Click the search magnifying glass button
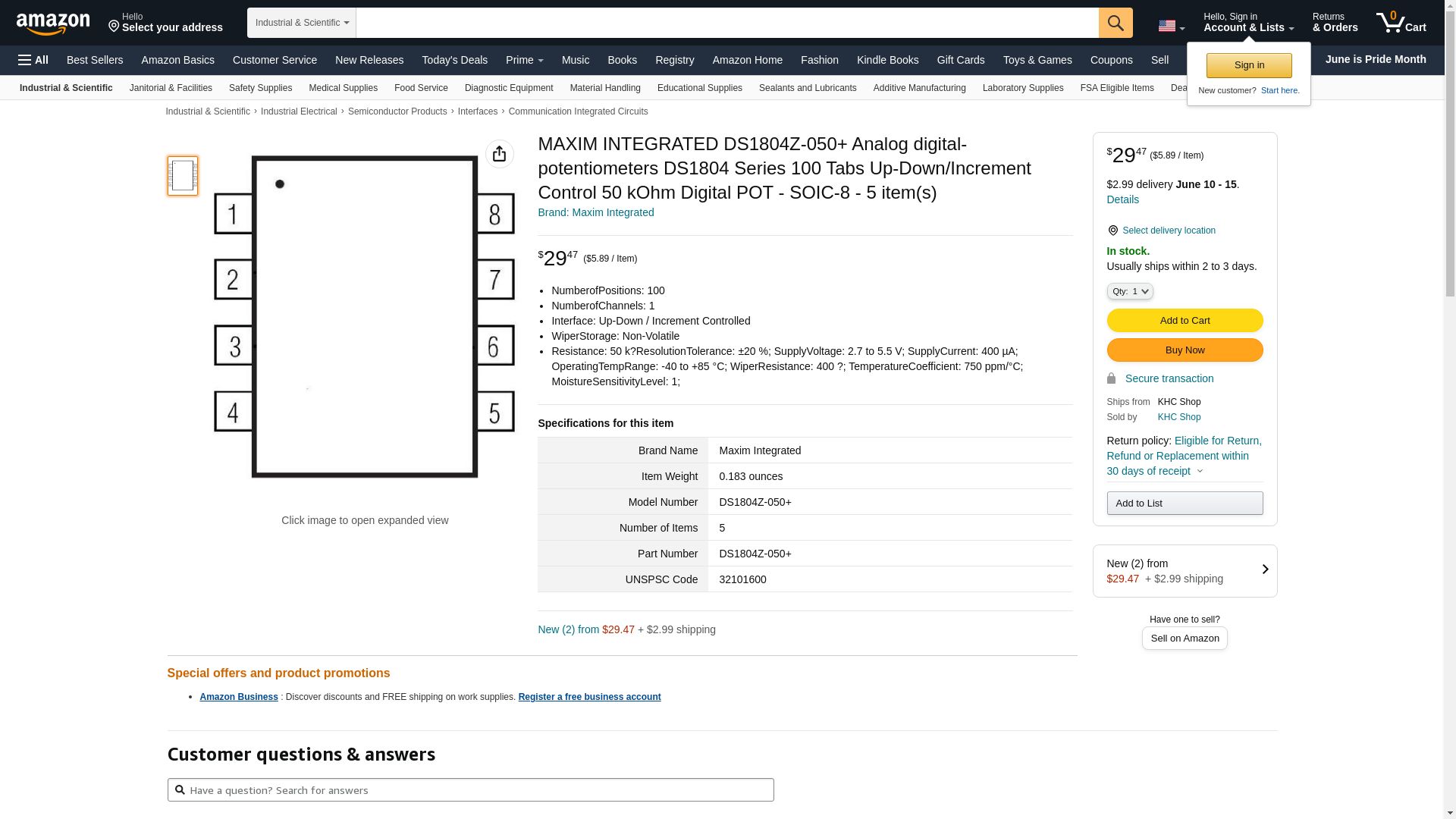 pos(1115,23)
